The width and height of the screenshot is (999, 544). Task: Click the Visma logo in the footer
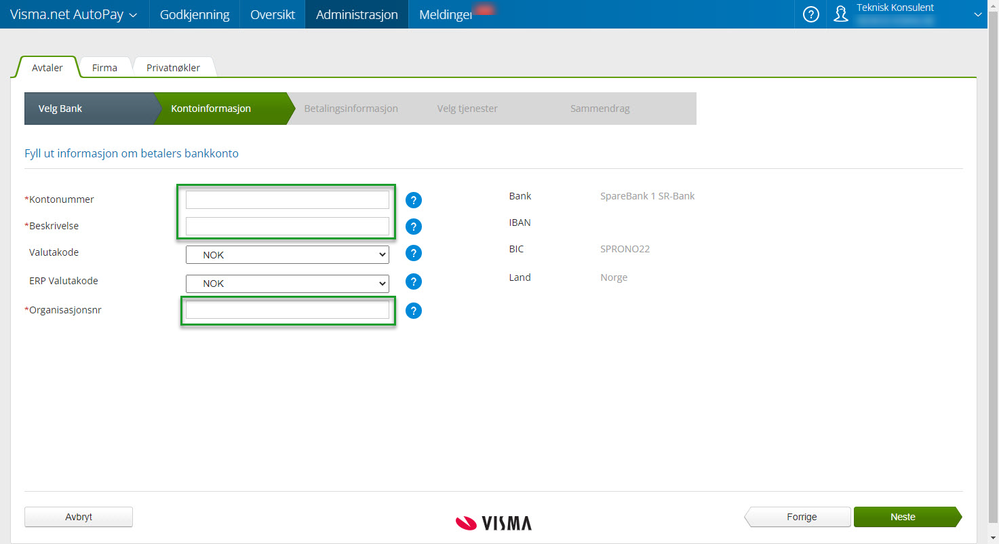(x=494, y=523)
